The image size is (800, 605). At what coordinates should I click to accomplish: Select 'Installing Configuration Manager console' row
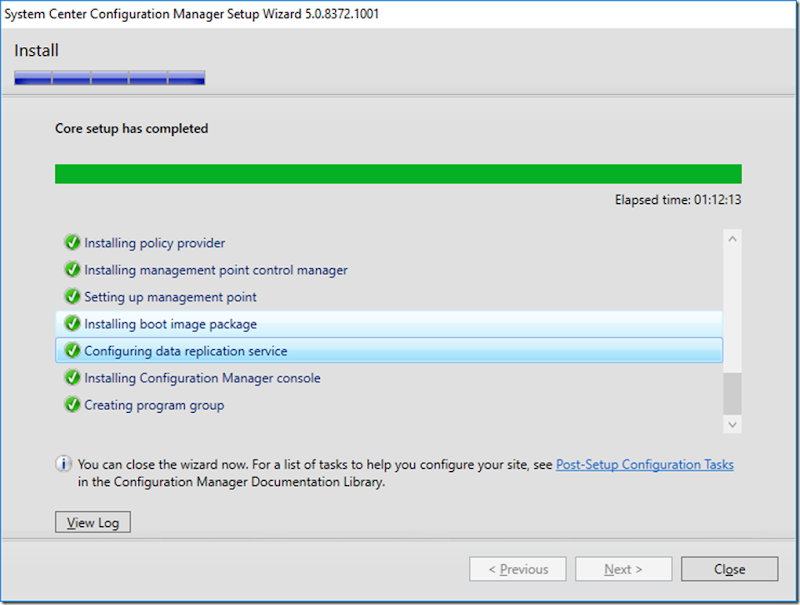coord(389,378)
